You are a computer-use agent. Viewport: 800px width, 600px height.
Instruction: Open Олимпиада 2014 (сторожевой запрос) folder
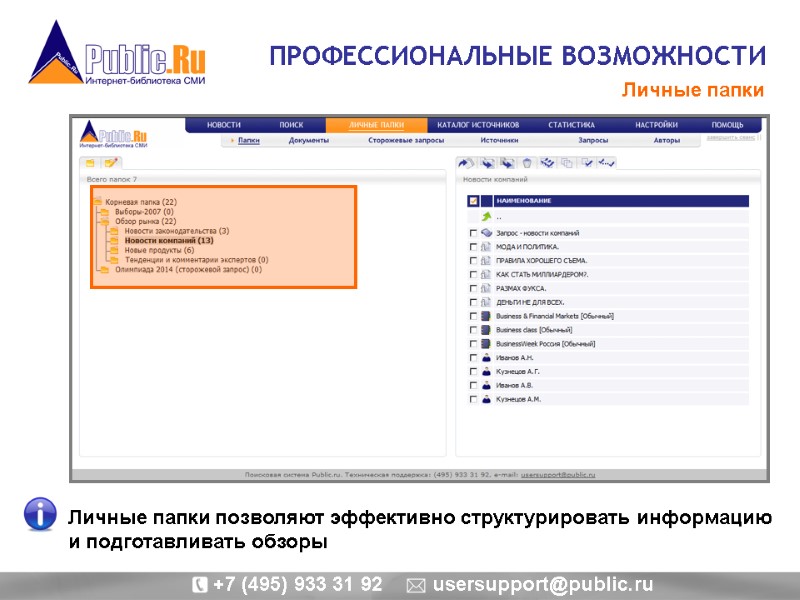tap(188, 269)
